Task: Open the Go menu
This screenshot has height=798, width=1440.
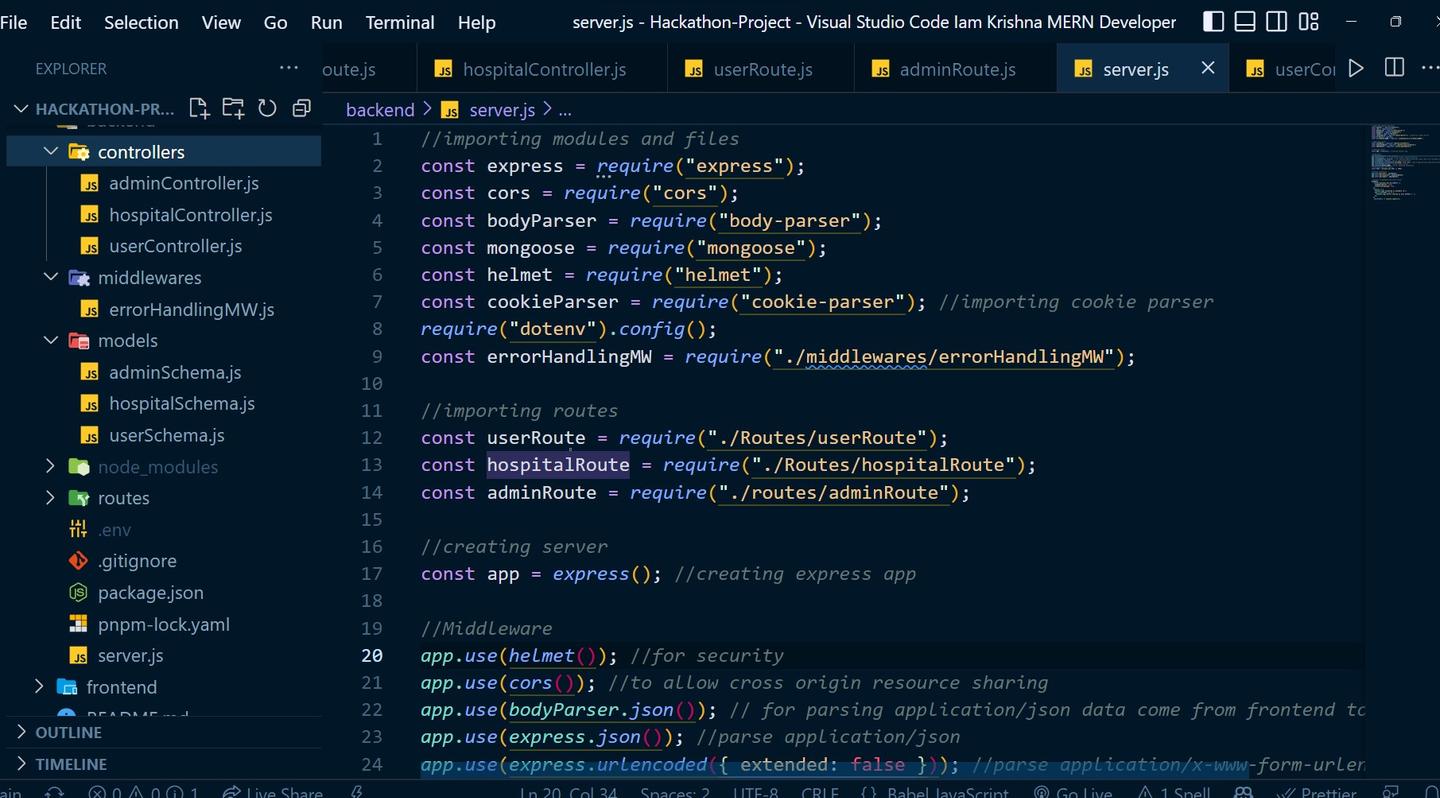Action: click(x=275, y=22)
